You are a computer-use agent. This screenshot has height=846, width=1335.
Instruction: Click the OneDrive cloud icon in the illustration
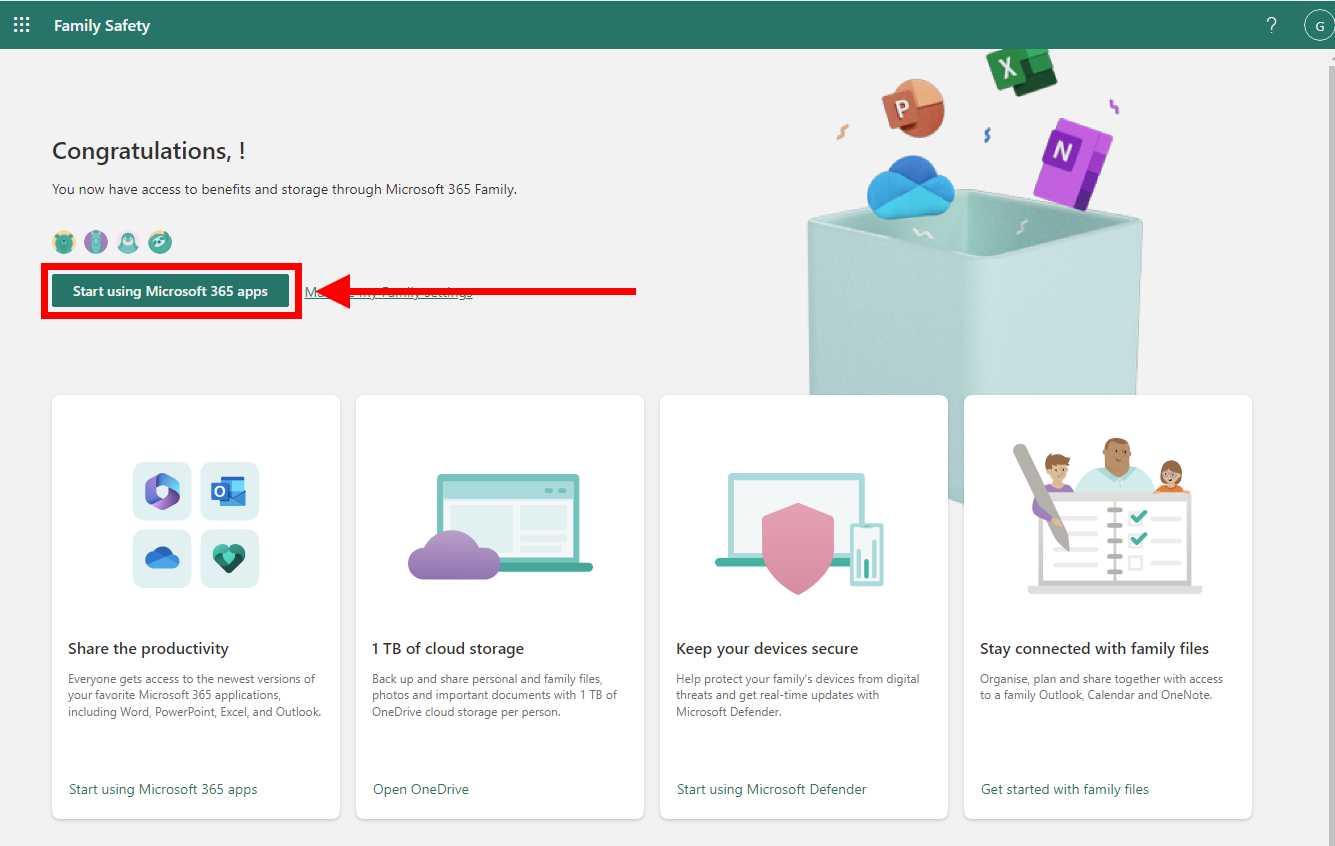(910, 188)
